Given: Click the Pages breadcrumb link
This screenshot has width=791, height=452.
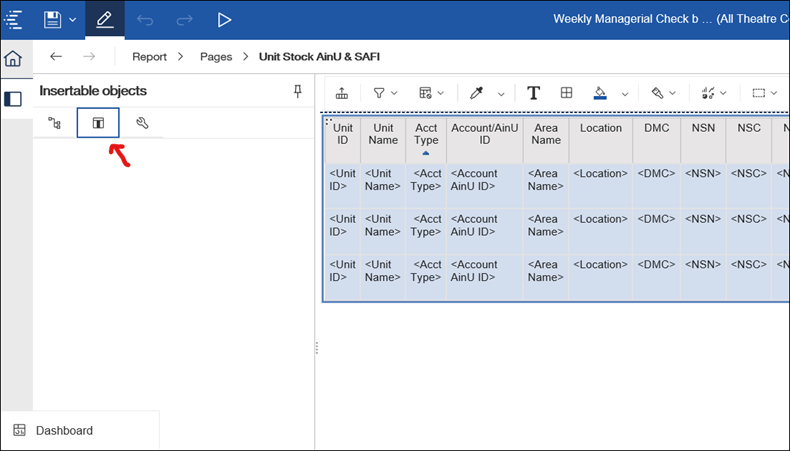Looking at the screenshot, I should pos(216,57).
